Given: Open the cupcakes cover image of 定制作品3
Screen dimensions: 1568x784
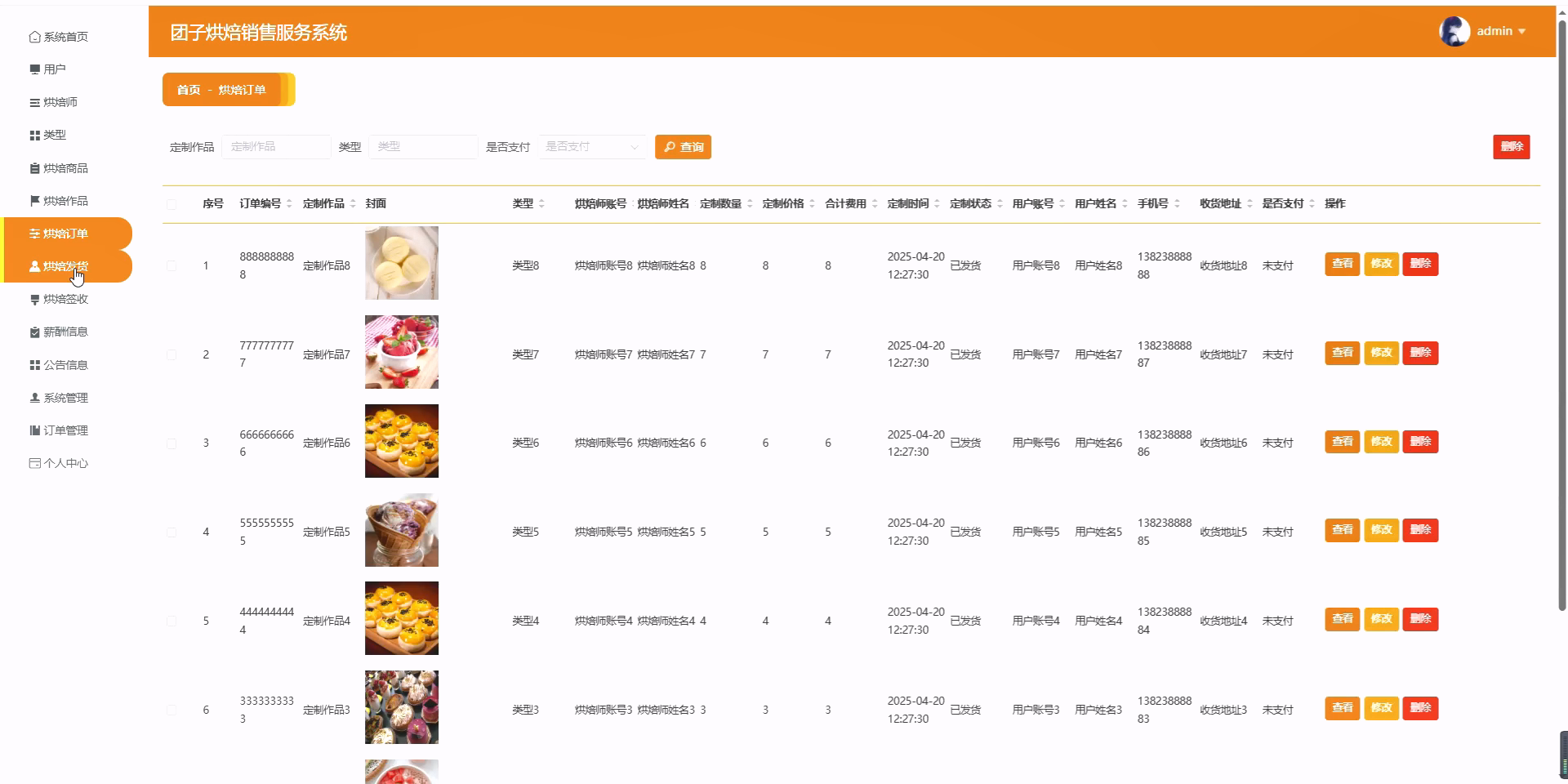Looking at the screenshot, I should click(402, 707).
